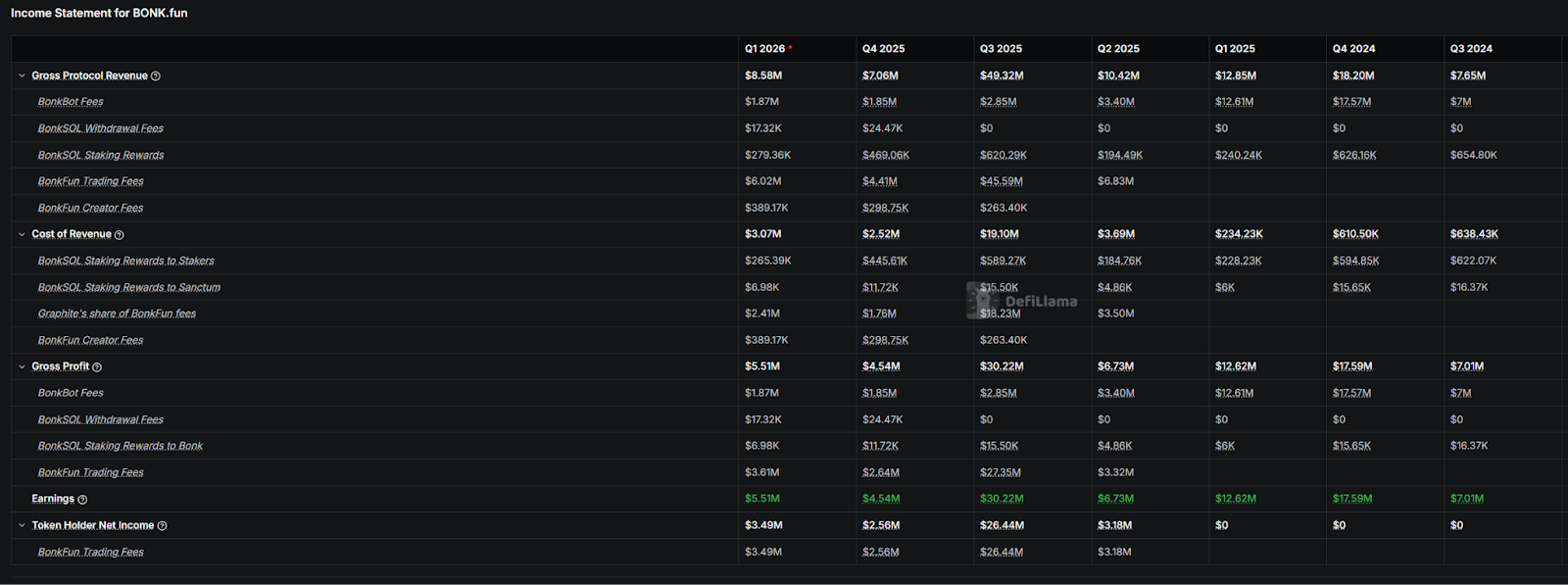Select the Q3 2024 column header
1568x585 pixels.
click(1472, 48)
